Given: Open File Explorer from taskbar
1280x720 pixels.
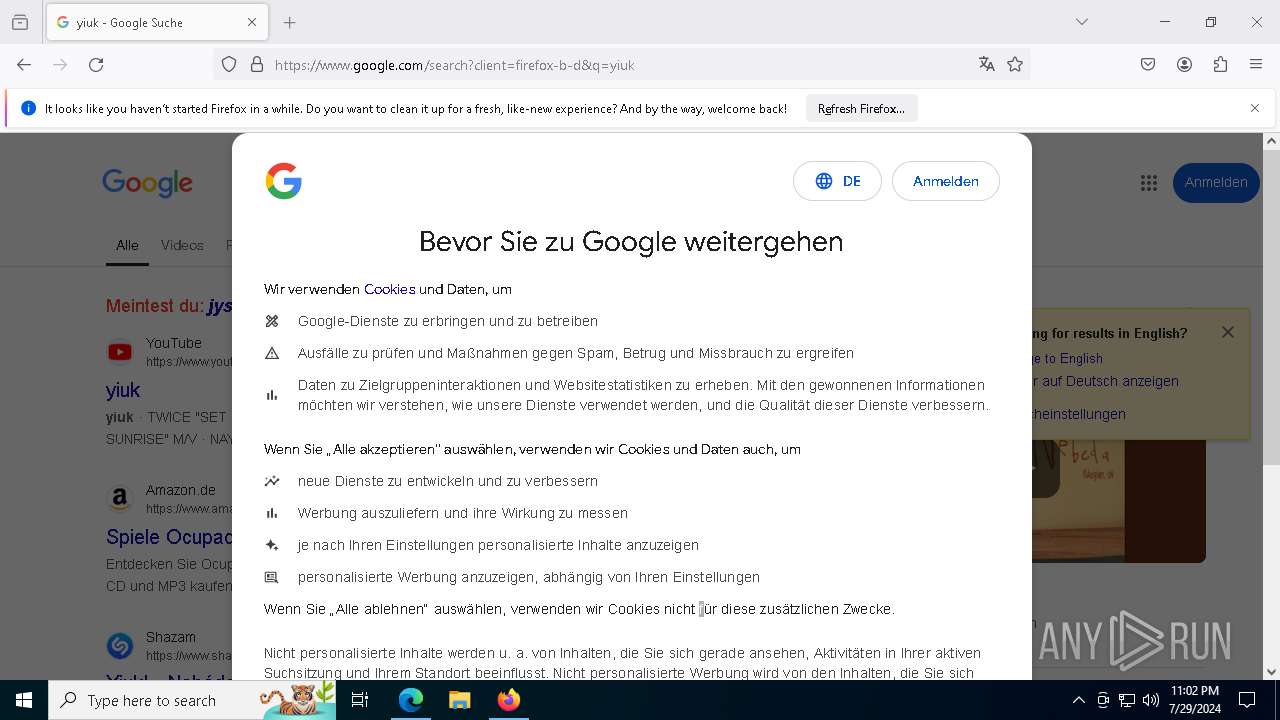Looking at the screenshot, I should coord(459,700).
